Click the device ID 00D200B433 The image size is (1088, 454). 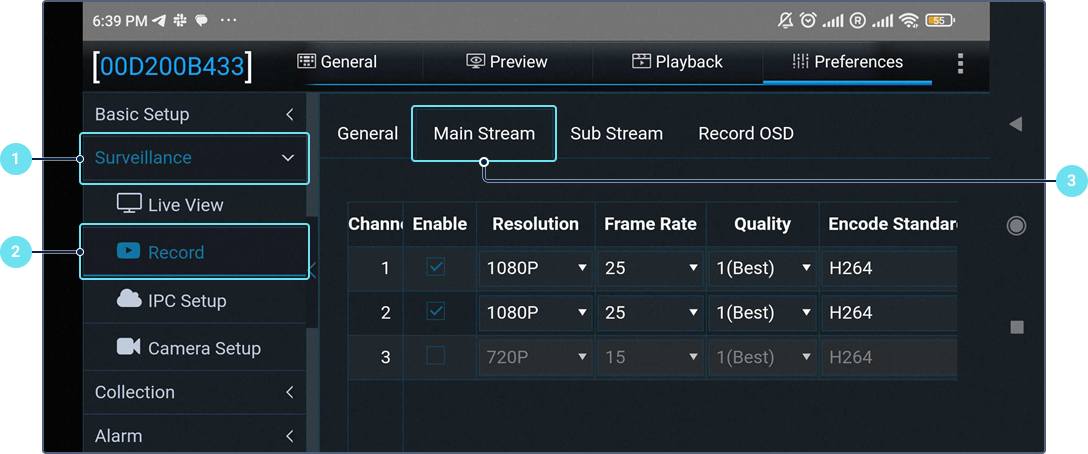pos(172,67)
